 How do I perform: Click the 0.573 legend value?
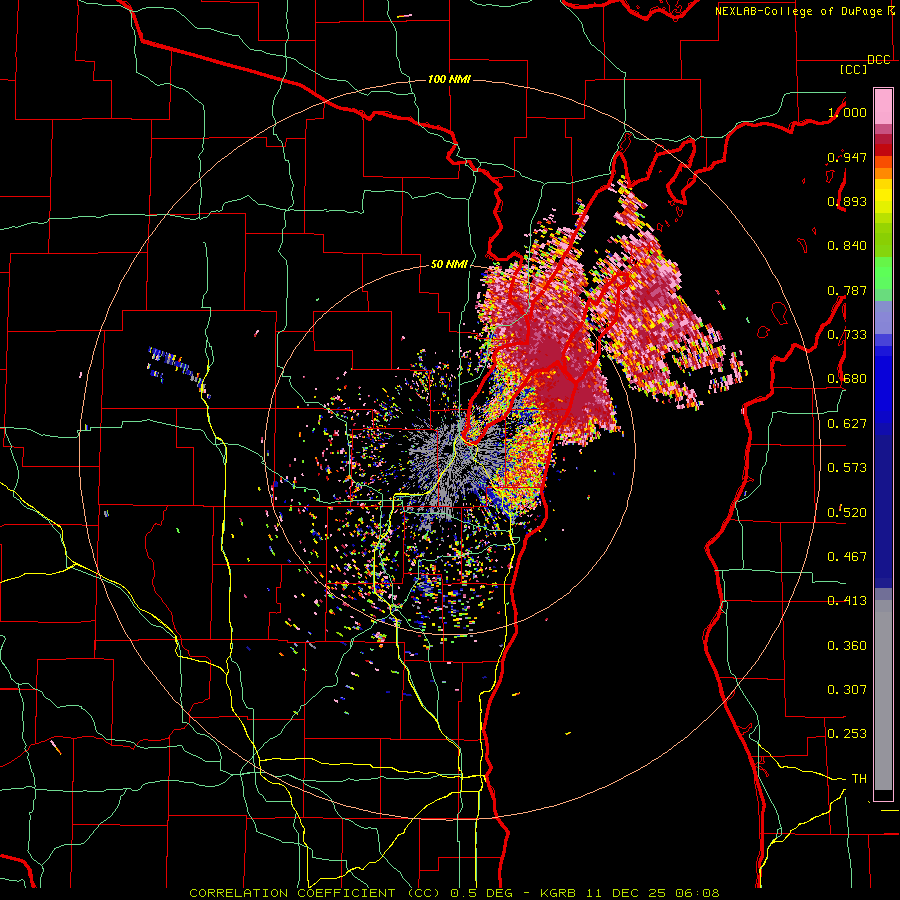coord(847,468)
